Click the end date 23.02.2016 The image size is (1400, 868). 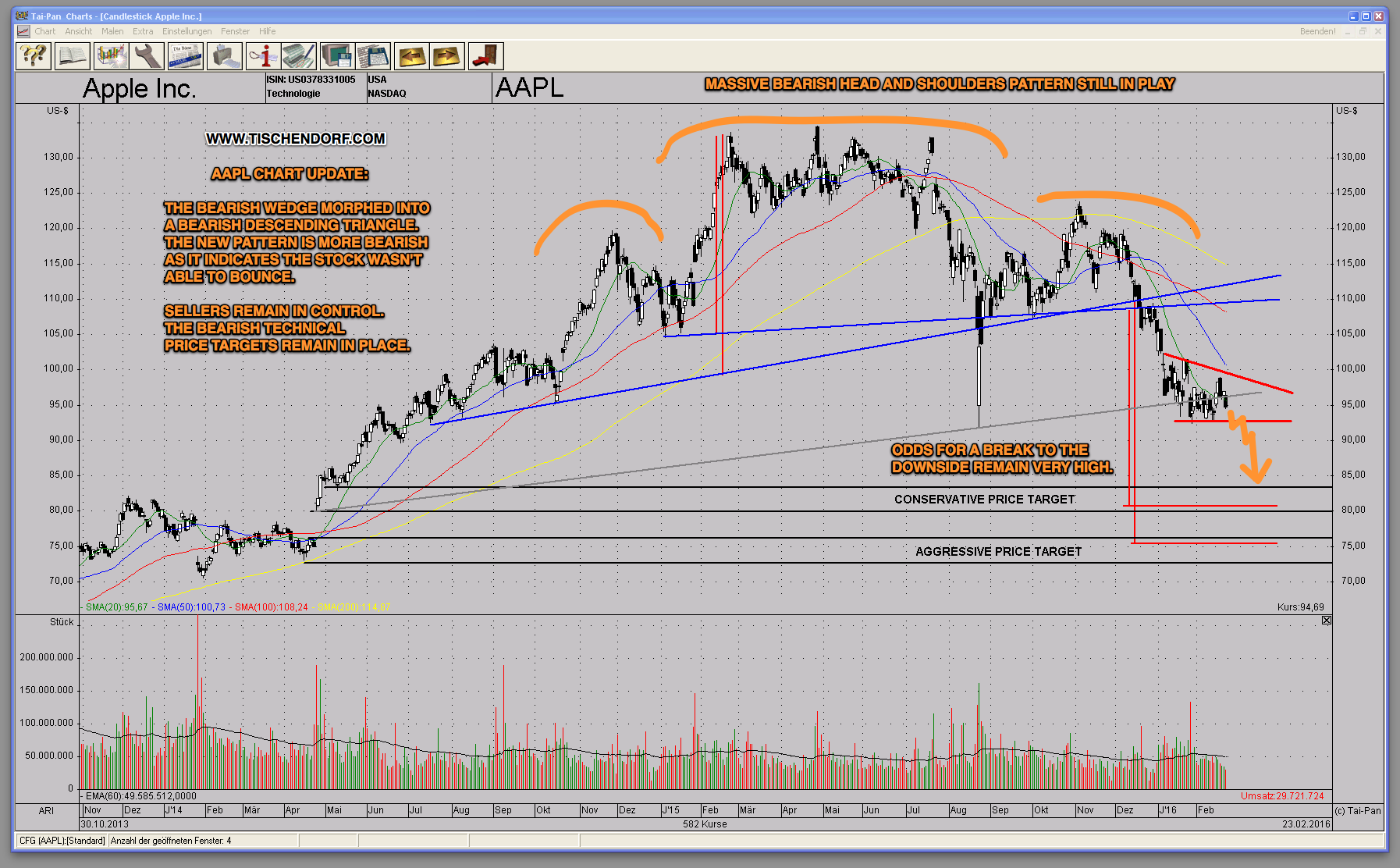point(1306,824)
